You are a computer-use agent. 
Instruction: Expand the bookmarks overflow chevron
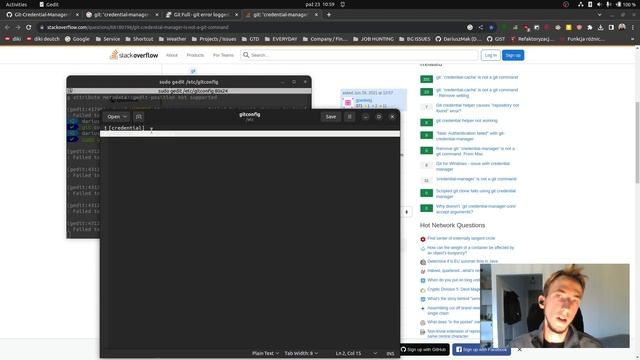click(633, 39)
